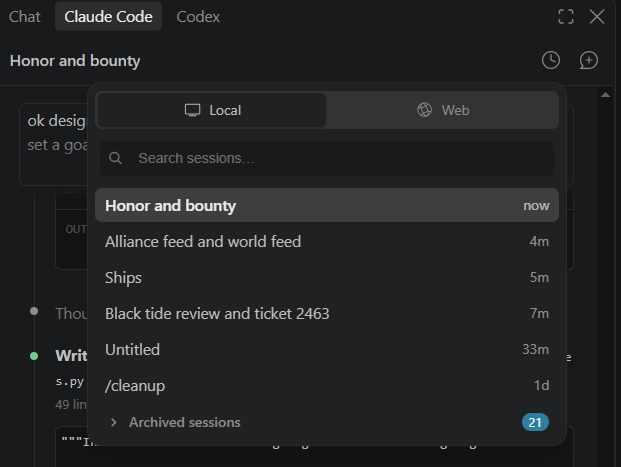Open session history clock icon
Viewport: 621px width, 467px height.
(x=551, y=60)
